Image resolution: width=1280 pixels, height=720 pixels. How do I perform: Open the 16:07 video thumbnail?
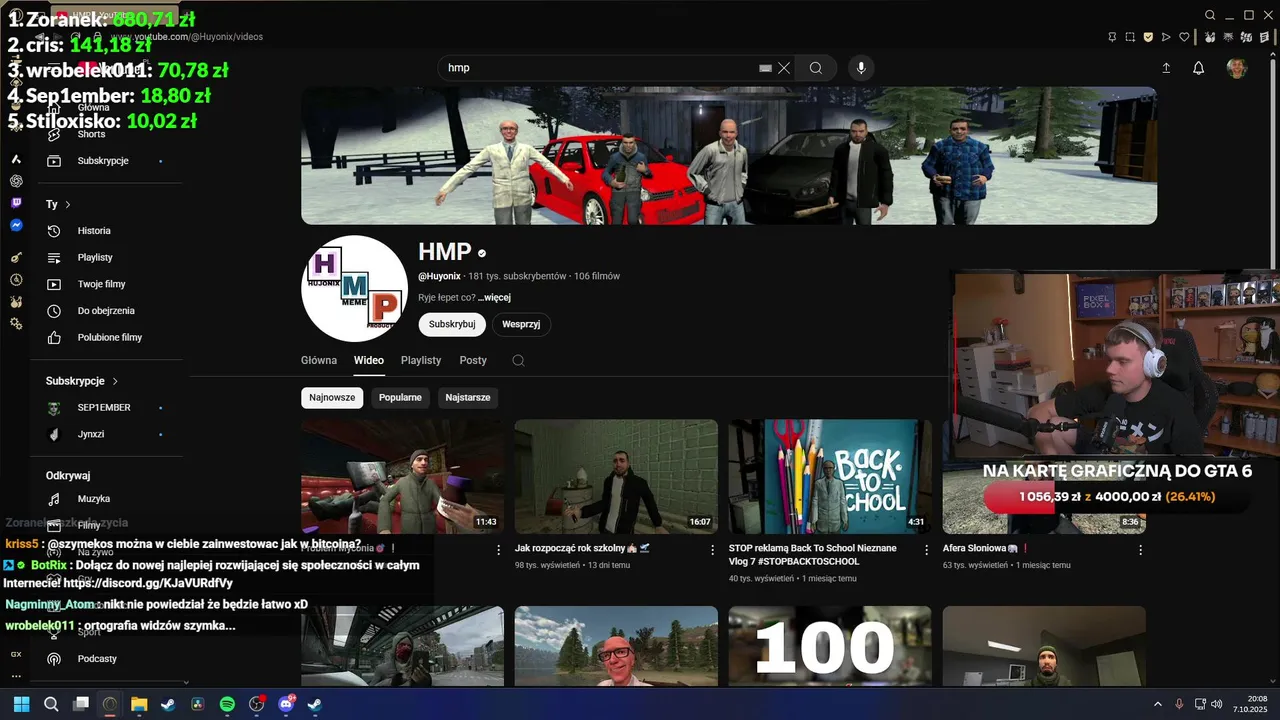616,476
